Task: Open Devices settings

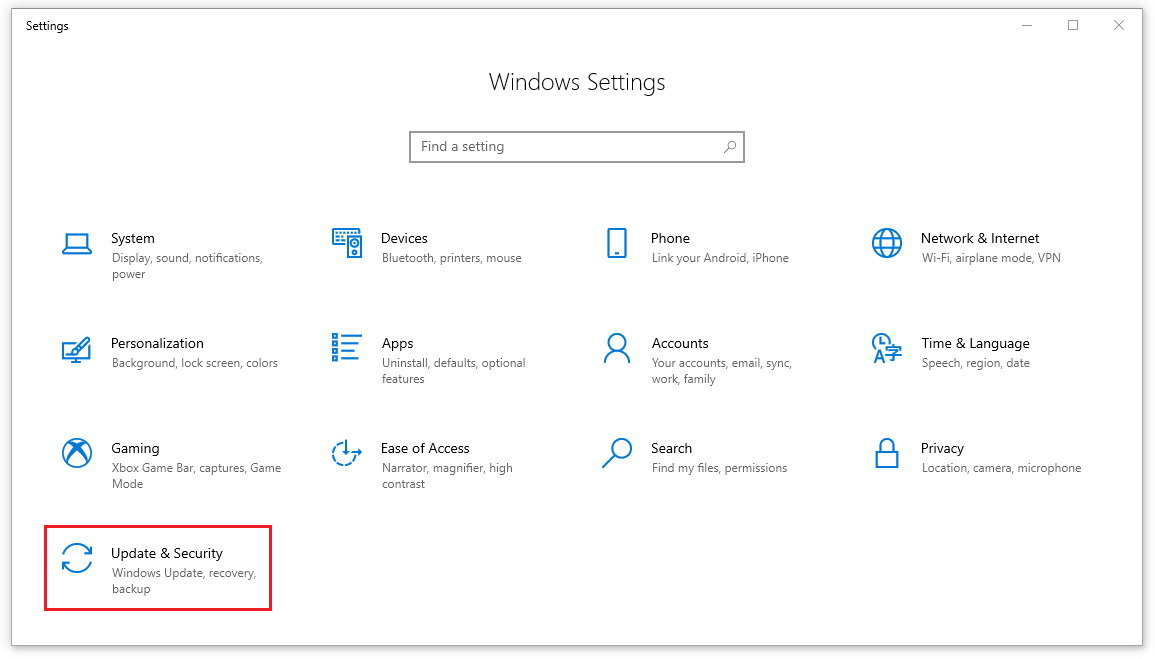Action: tap(404, 238)
